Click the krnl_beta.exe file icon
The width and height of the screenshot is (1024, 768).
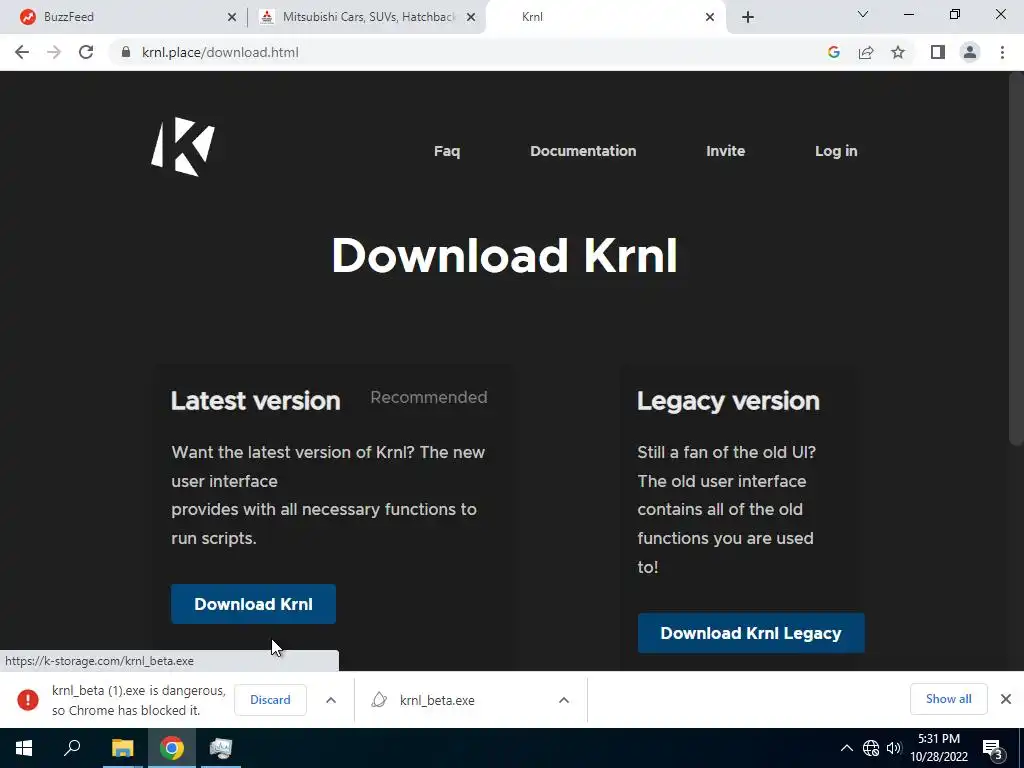(379, 700)
